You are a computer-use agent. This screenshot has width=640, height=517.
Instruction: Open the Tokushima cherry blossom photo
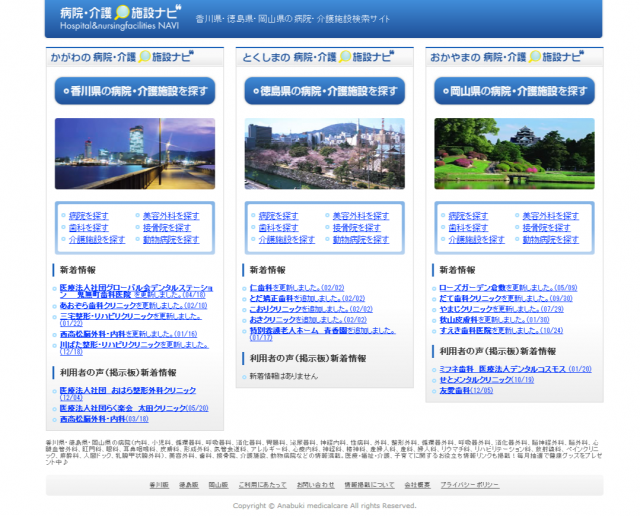324,154
